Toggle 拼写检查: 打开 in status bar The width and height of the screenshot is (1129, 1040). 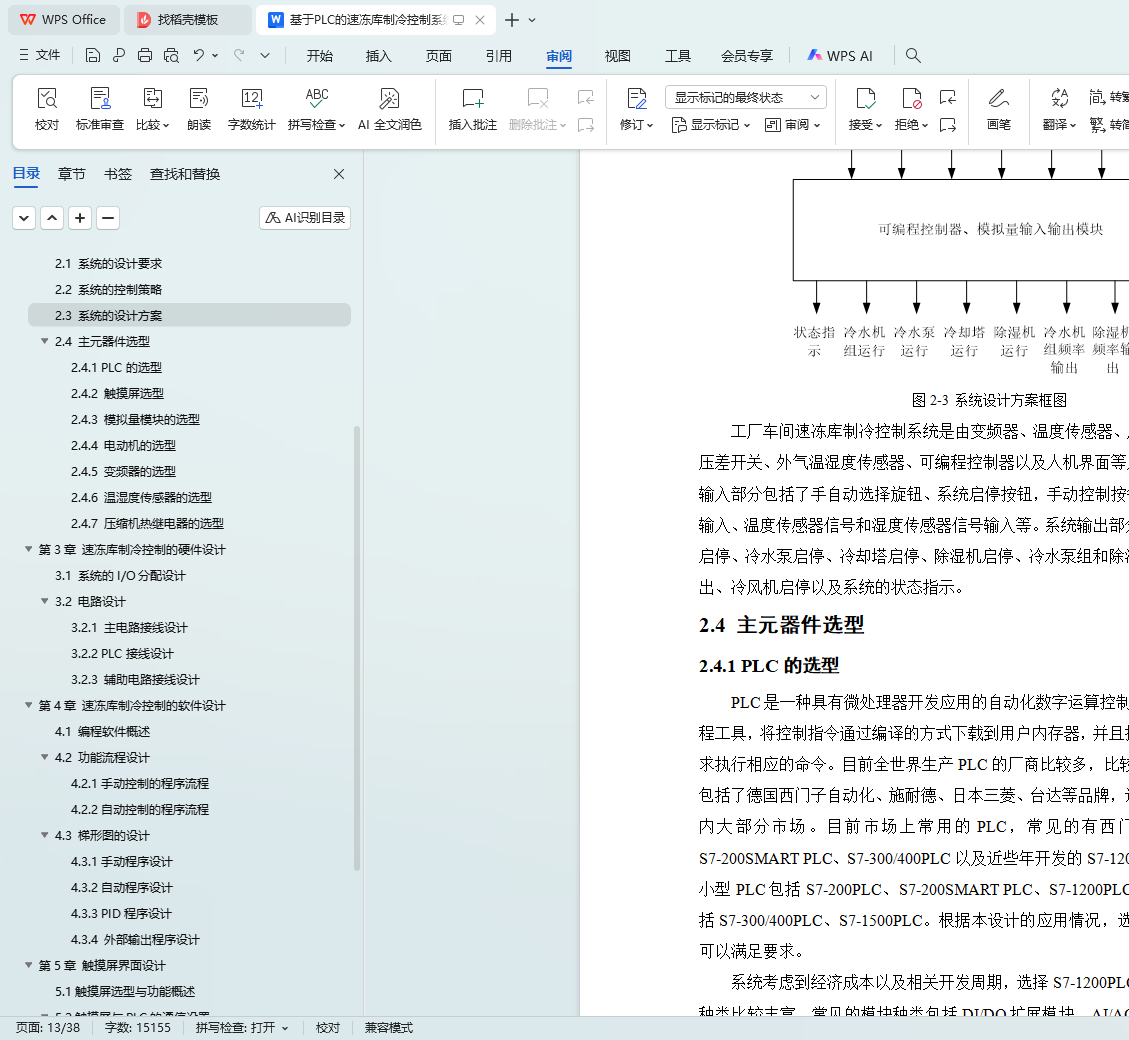coord(242,1028)
